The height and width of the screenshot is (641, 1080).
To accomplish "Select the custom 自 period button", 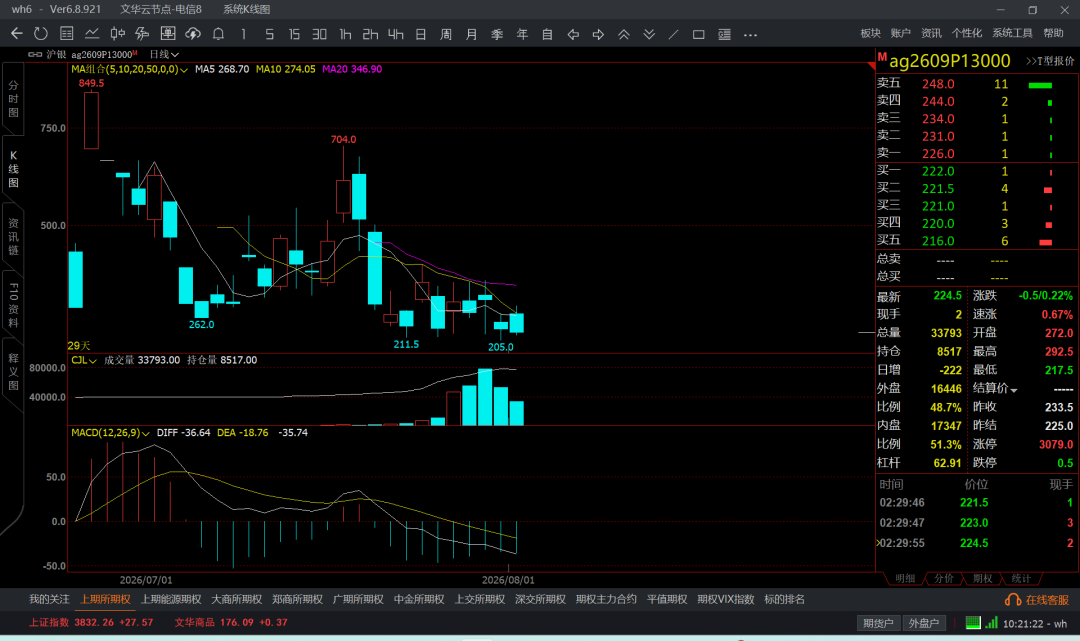I will [x=547, y=34].
